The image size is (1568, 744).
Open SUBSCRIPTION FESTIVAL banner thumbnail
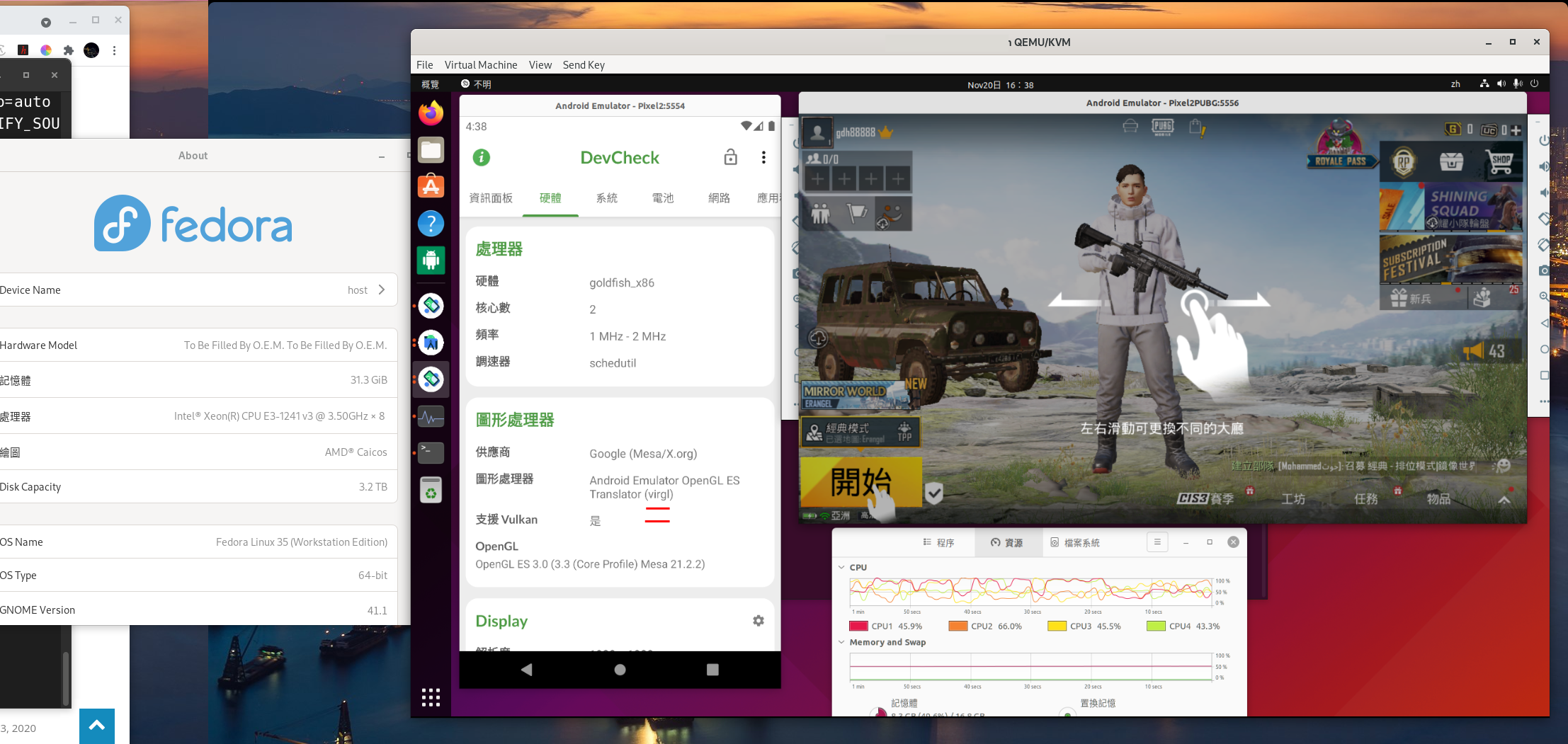click(1450, 260)
